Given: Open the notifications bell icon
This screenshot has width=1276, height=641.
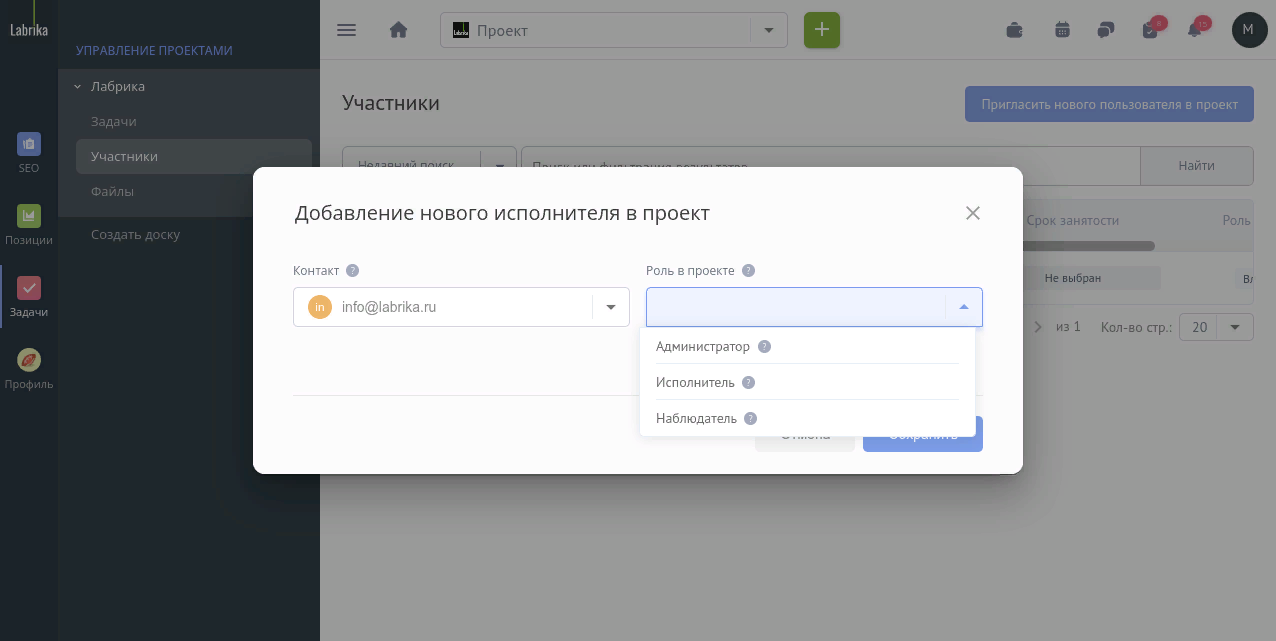Looking at the screenshot, I should 1195,29.
